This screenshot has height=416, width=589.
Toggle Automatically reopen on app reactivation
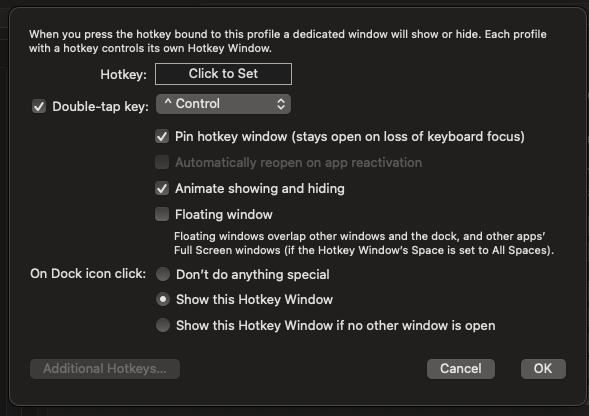tap(162, 162)
